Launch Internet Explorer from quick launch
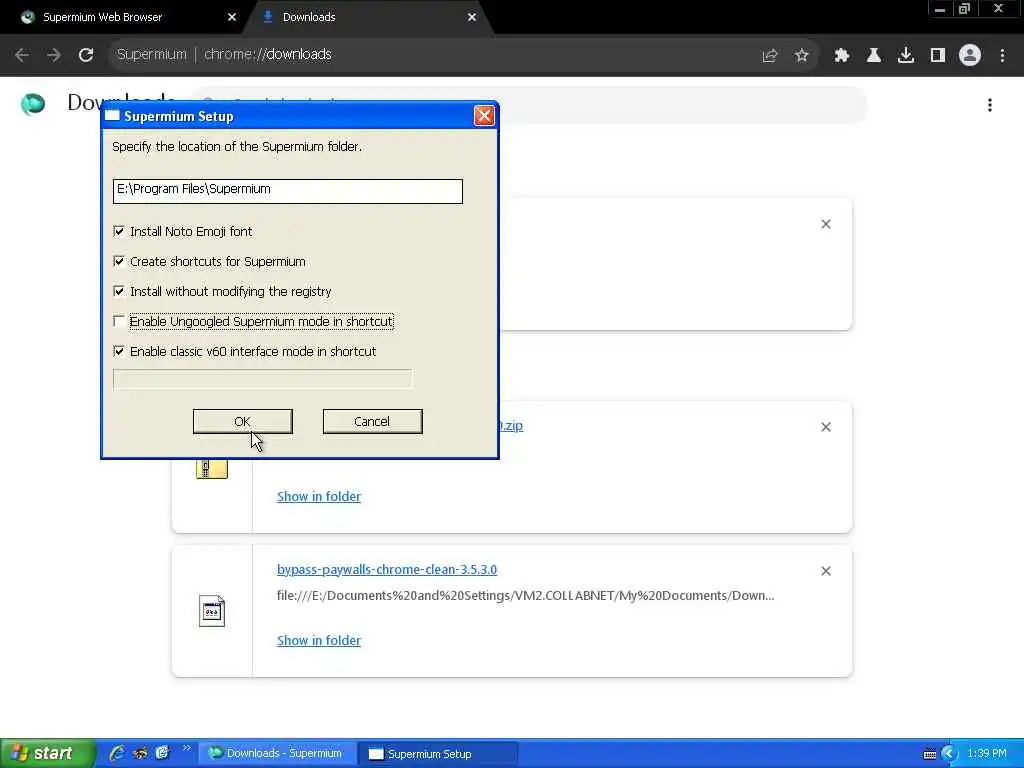 tap(118, 753)
